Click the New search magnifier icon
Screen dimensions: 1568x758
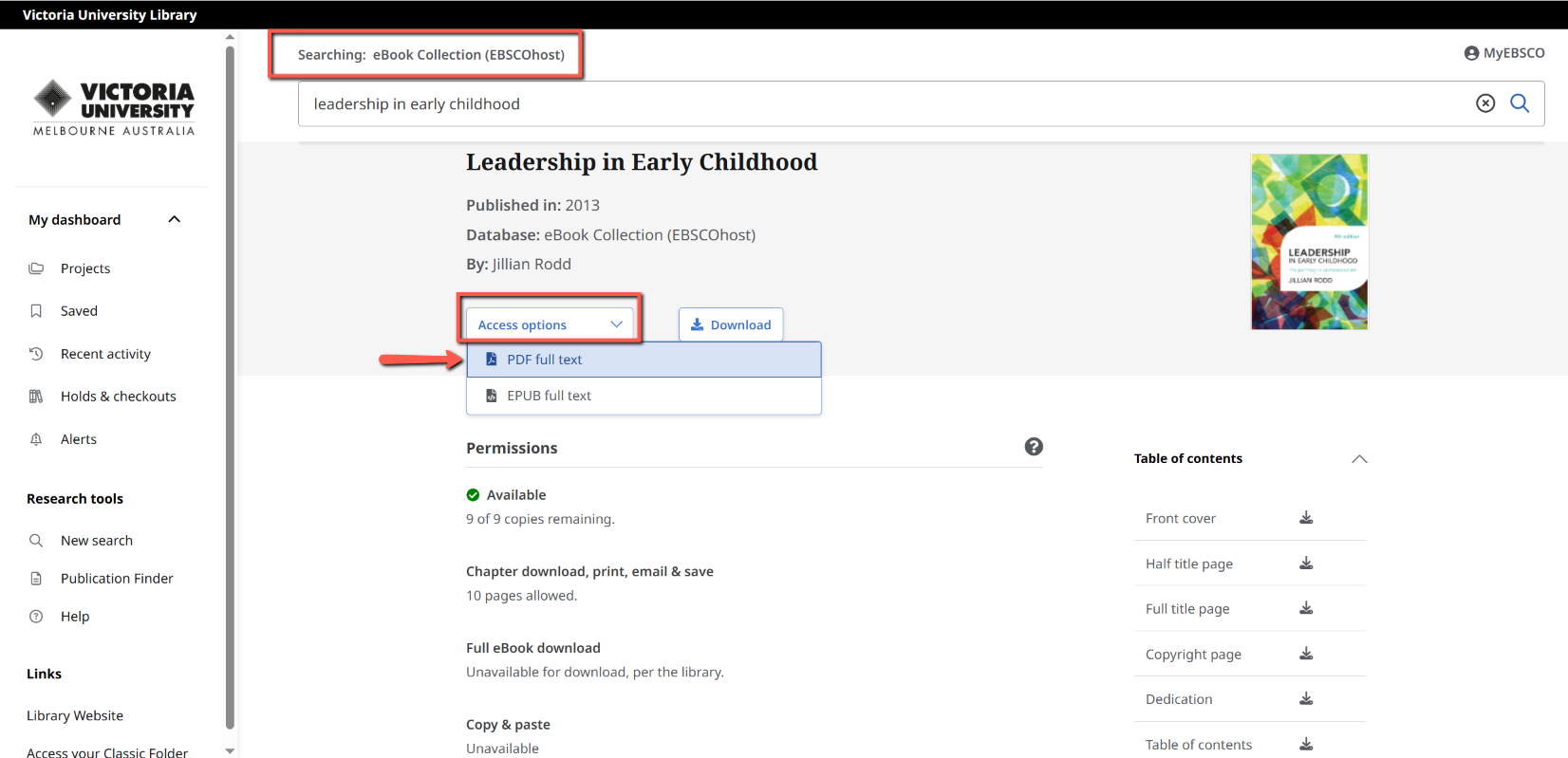[x=36, y=541]
